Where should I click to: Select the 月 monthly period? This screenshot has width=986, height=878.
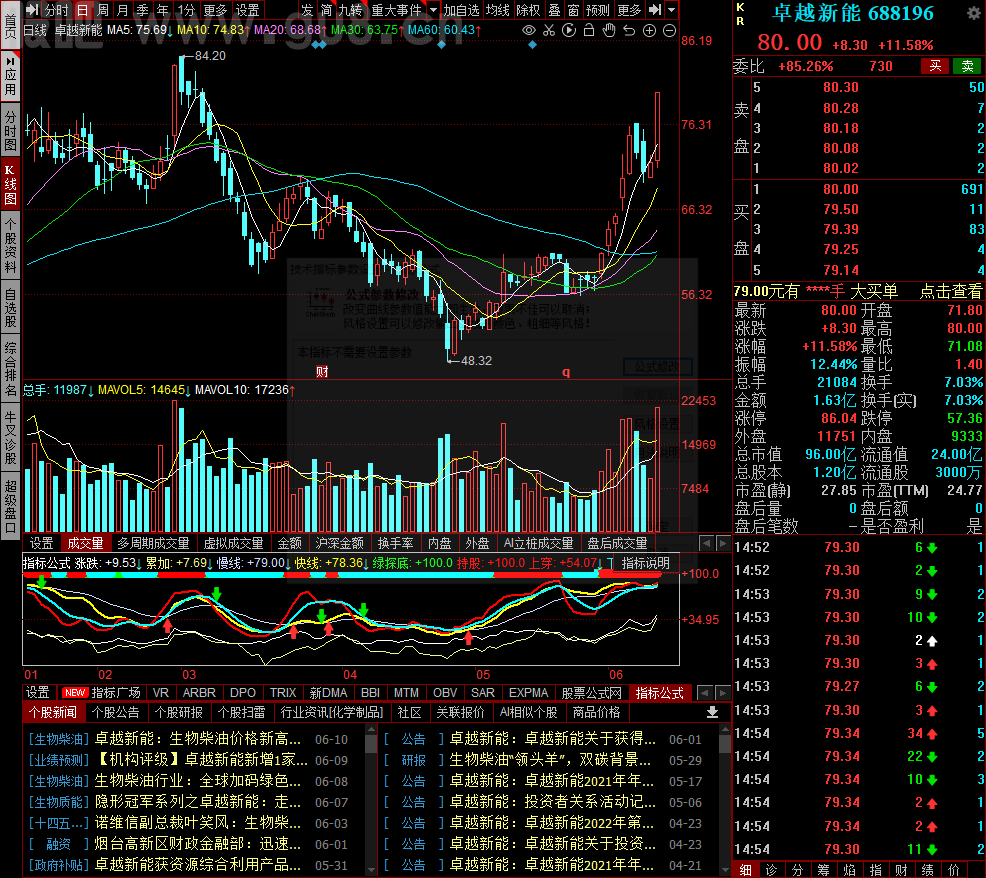tap(123, 10)
